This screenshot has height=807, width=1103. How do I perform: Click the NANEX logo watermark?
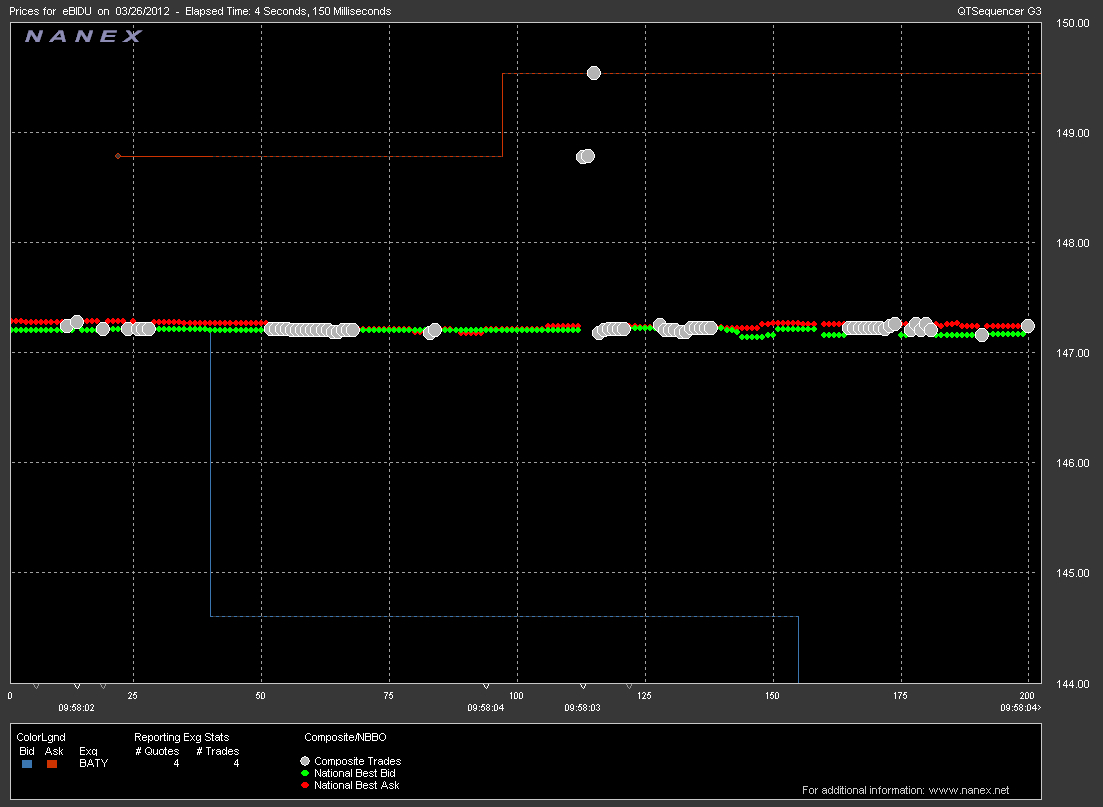tap(84, 36)
